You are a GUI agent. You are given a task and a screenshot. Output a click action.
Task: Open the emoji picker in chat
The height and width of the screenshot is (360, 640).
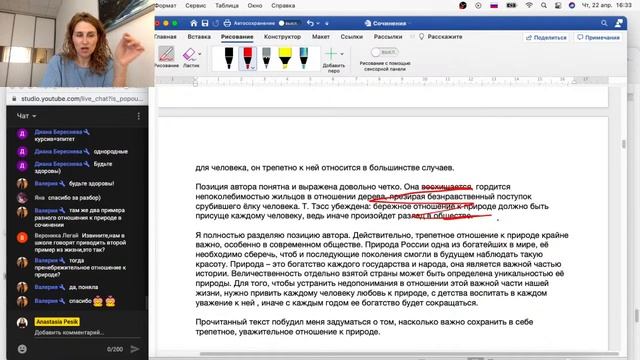22,349
